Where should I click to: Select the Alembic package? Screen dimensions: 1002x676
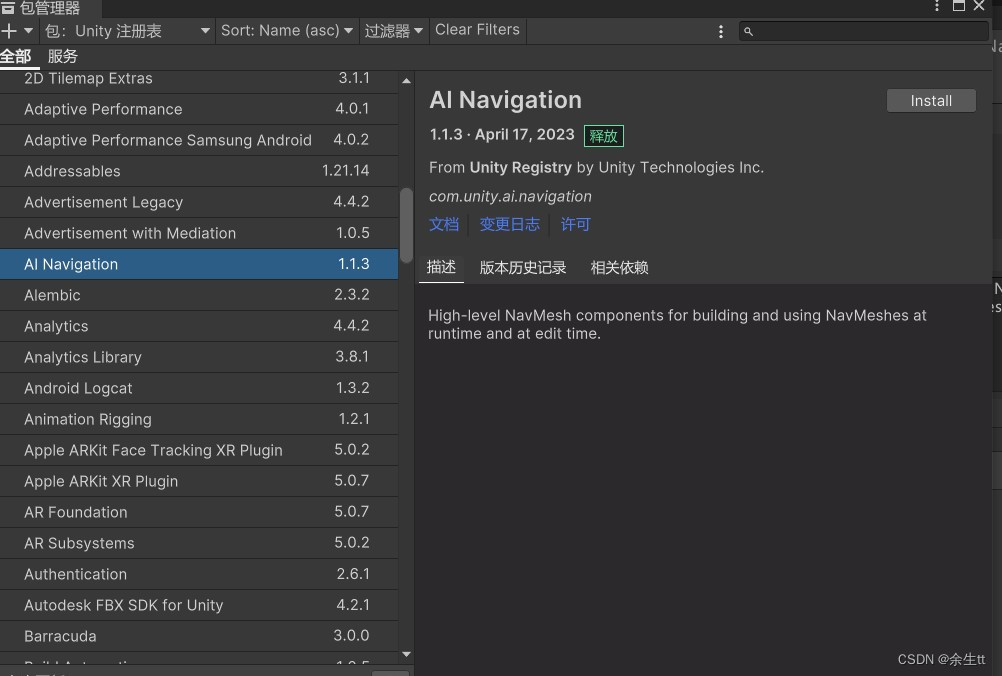tap(199, 295)
